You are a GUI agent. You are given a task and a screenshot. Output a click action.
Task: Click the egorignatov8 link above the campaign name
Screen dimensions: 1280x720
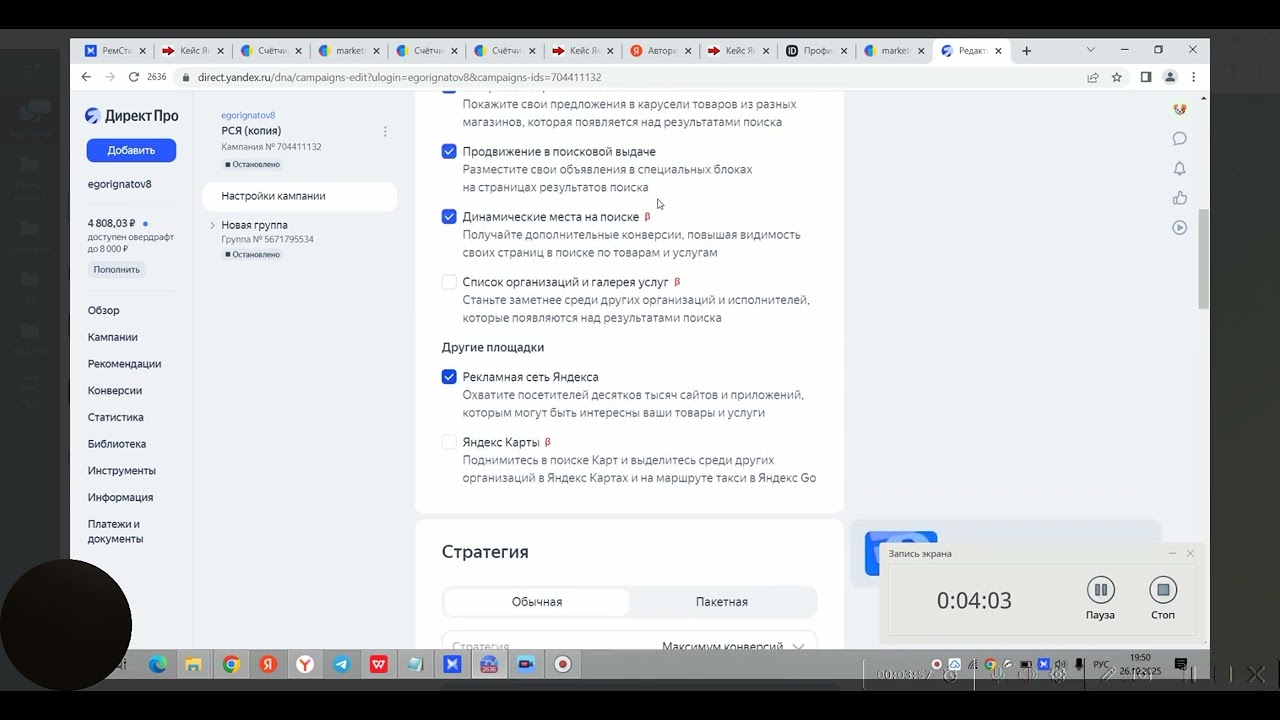tap(248, 115)
